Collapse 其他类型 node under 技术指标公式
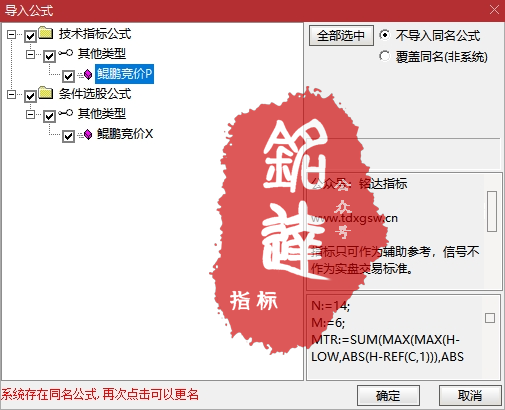505x410 pixels. click(x=30, y=54)
